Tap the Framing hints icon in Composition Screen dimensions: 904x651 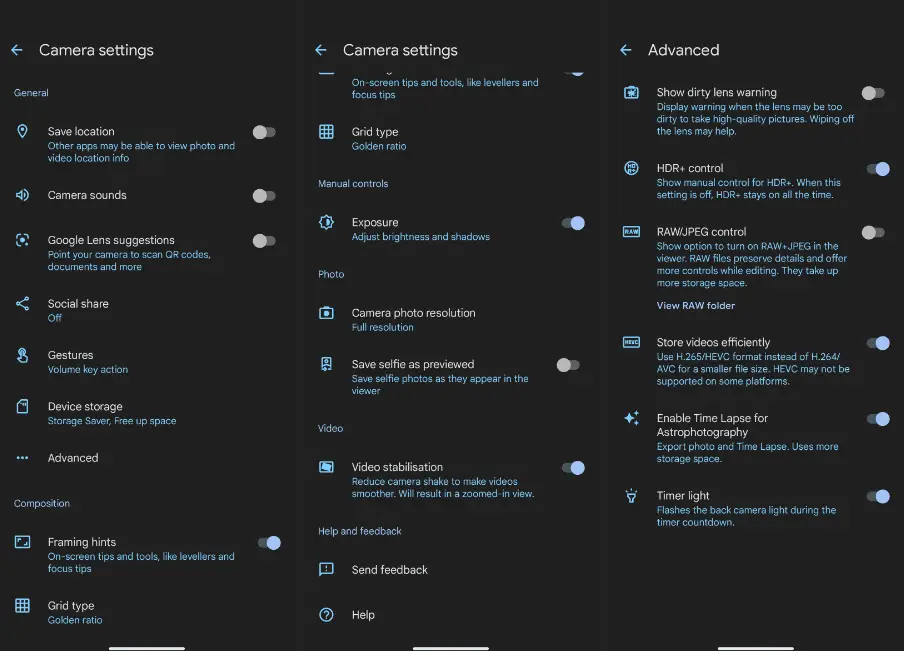point(22,542)
